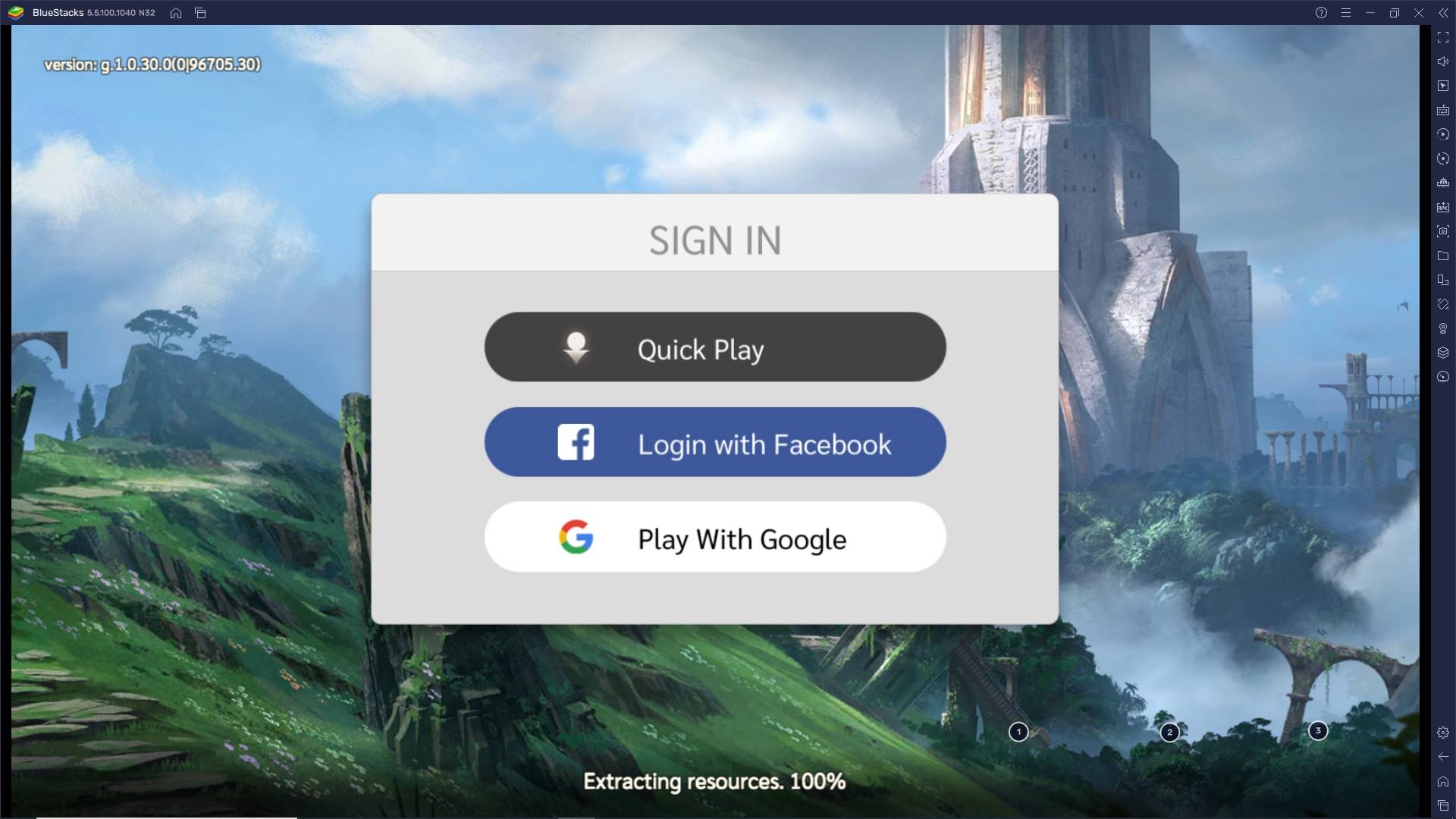1456x819 pixels.
Task: Click the BlueStacks help icon
Action: [1321, 12]
